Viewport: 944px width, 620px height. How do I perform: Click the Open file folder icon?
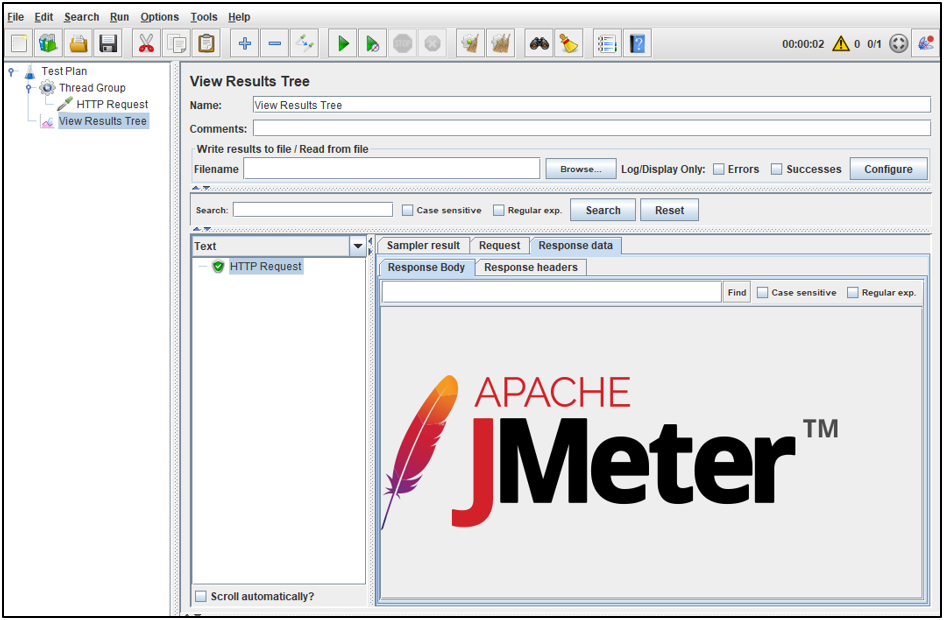(78, 44)
